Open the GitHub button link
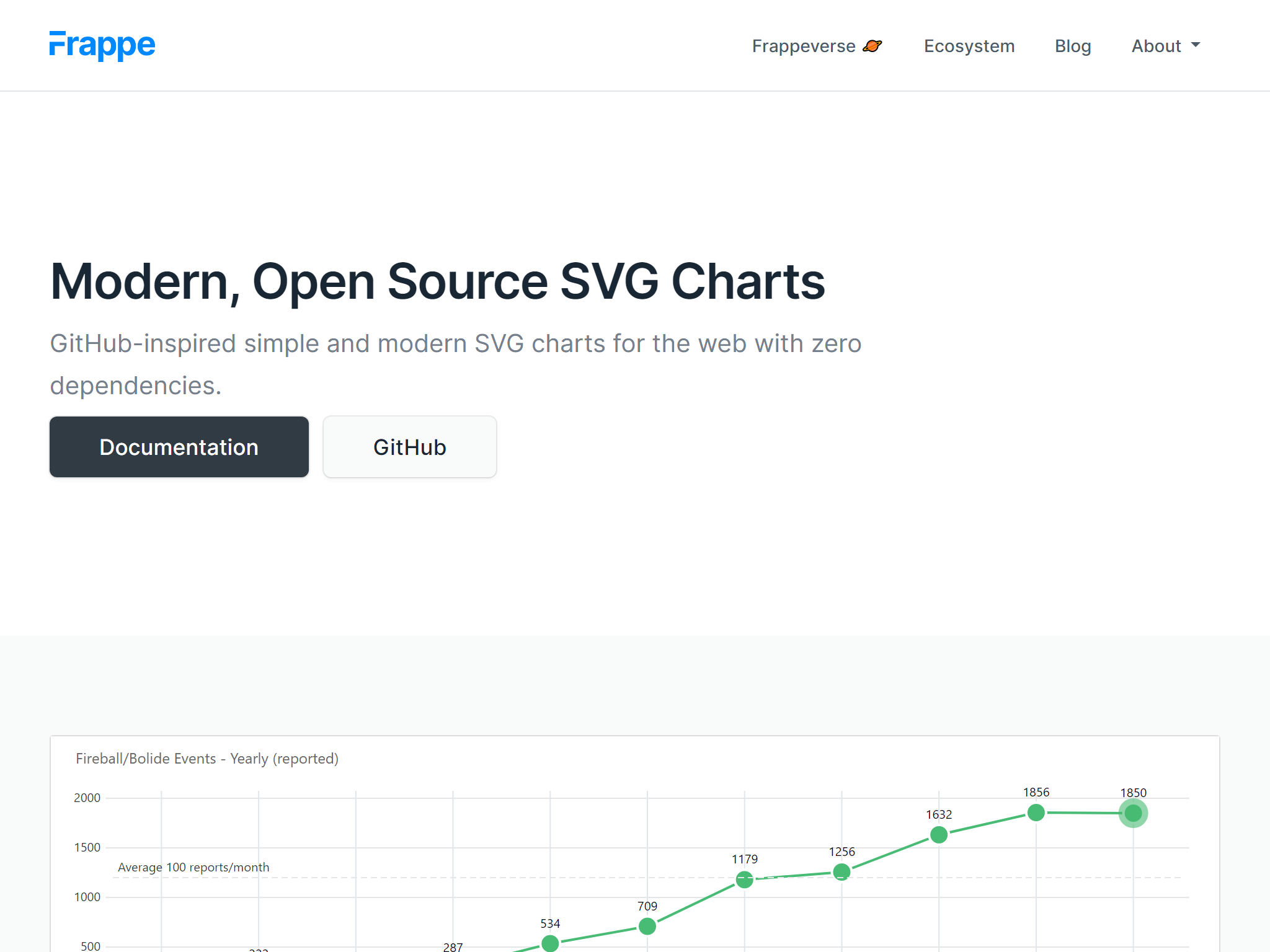This screenshot has height=952, width=1270. click(410, 447)
